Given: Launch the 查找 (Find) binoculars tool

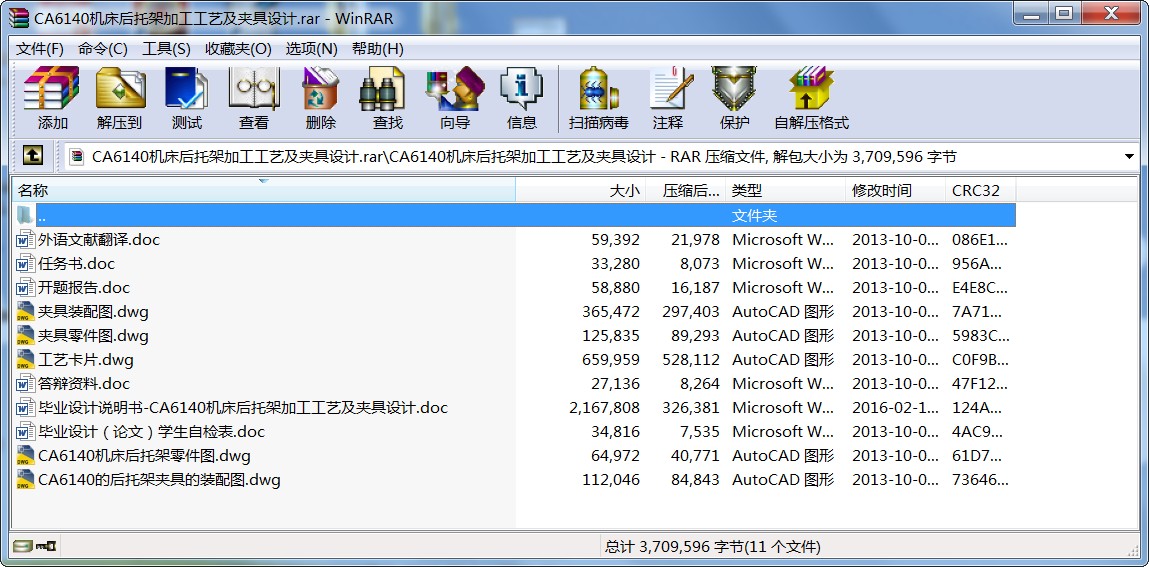Looking at the screenshot, I should pyautogui.click(x=388, y=99).
